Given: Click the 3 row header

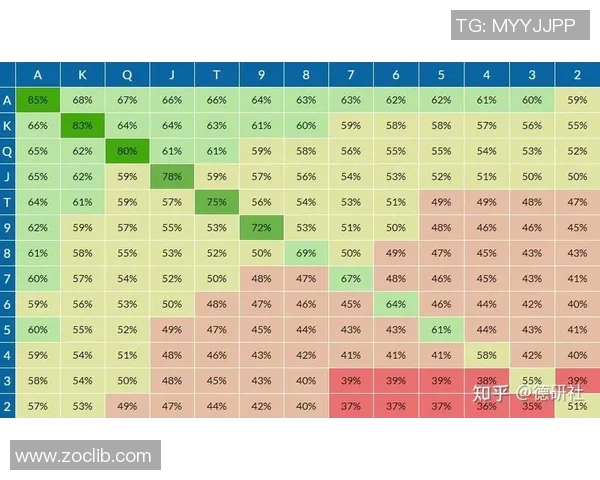Looking at the screenshot, I should [x=8, y=381].
